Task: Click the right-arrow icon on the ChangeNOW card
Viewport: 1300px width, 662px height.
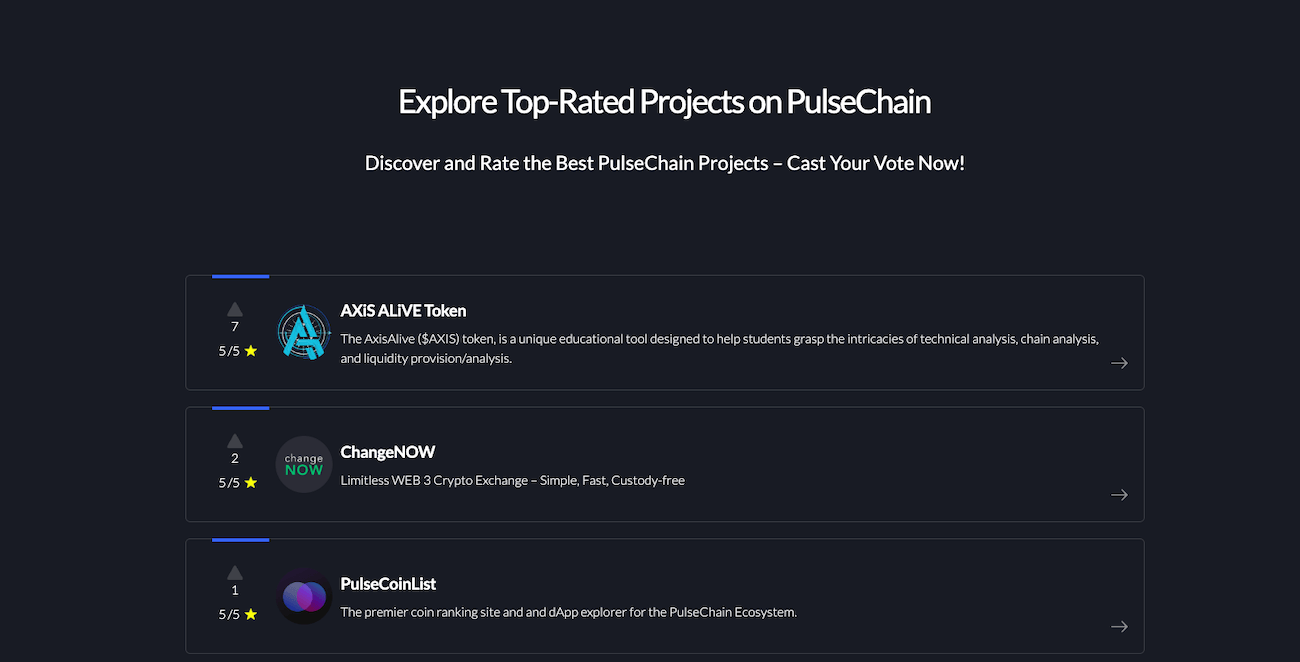Action: point(1119,494)
